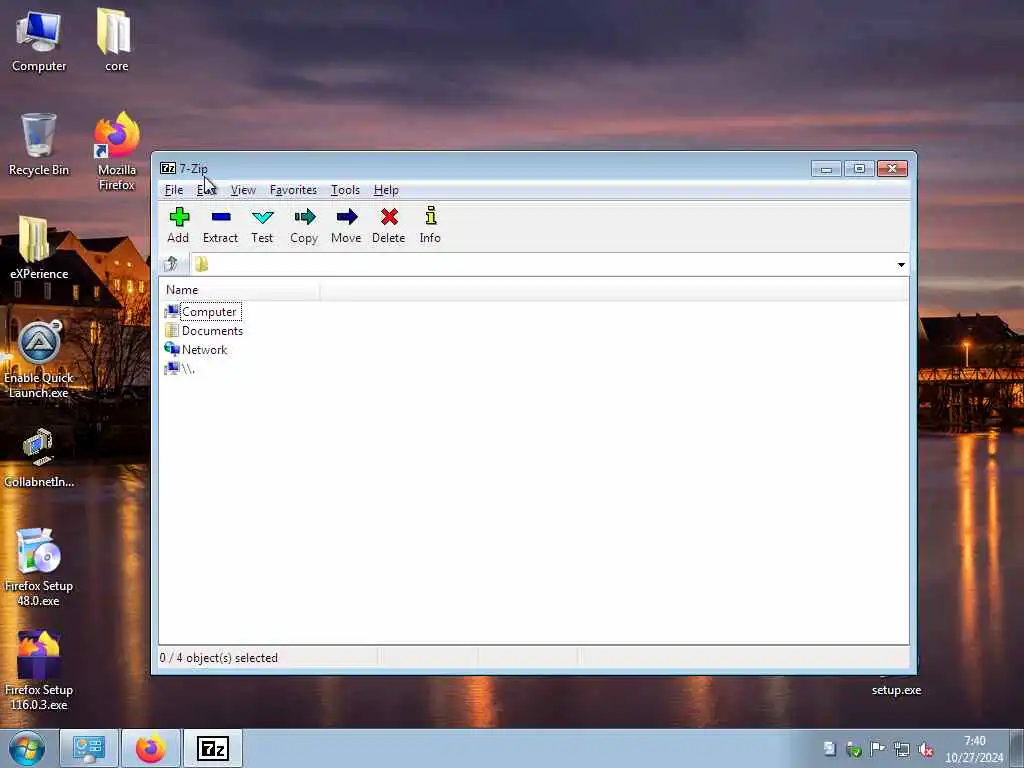
Task: Select the Recycle Bin desktop icon
Action: (39, 145)
